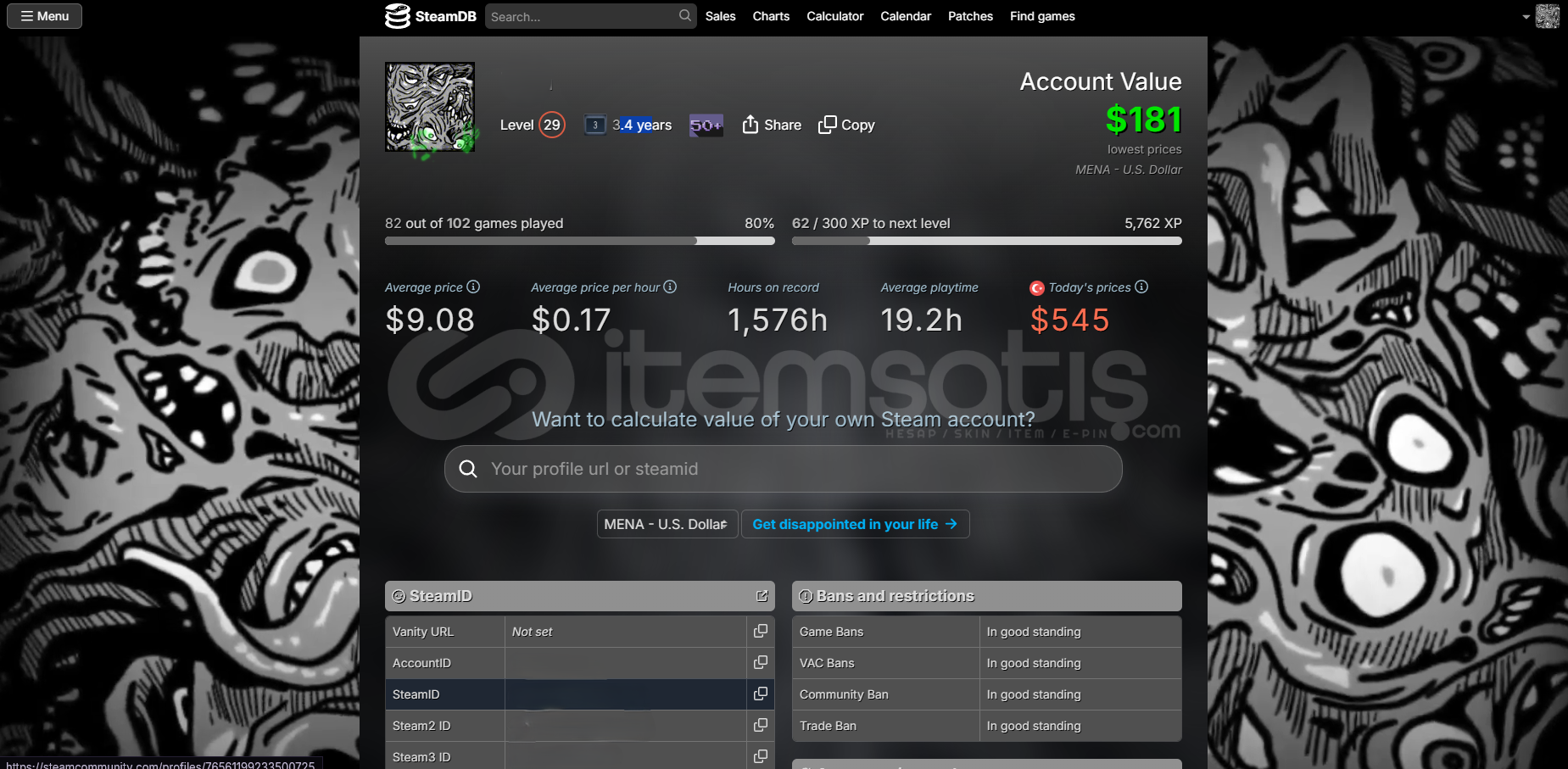Open SteamID panel external link icon
The image size is (1568, 769).
(x=762, y=596)
